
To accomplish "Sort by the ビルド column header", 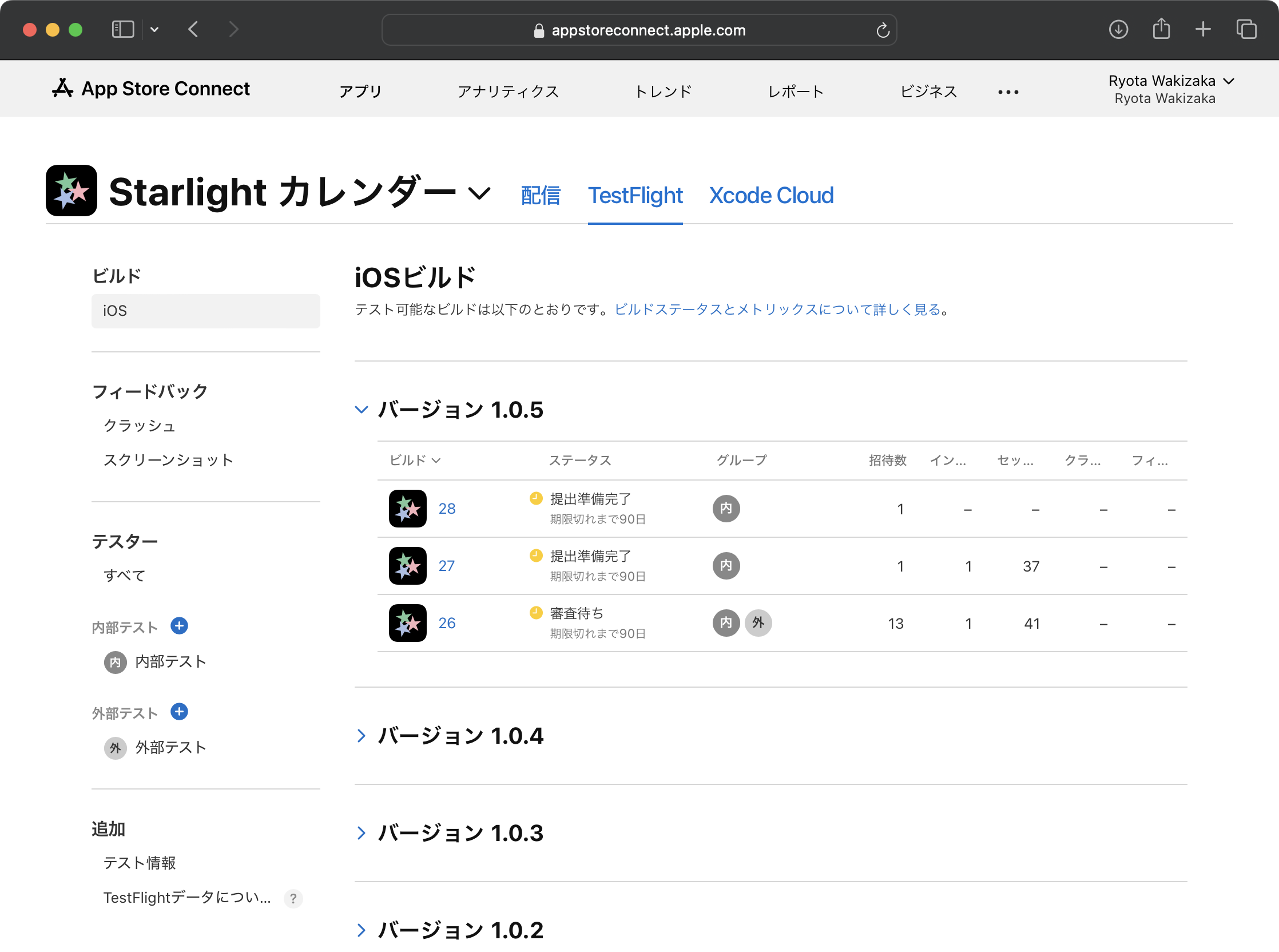I will click(415, 461).
